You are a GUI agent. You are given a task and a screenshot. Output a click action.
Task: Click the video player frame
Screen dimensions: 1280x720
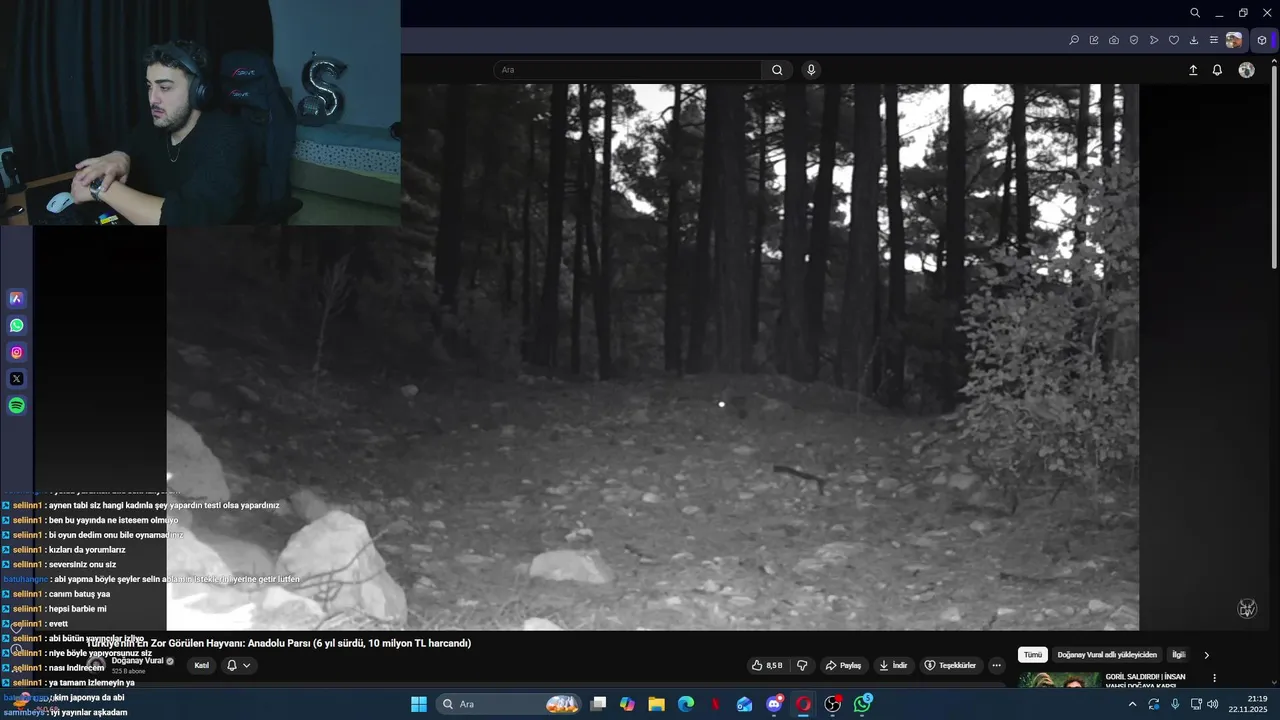click(x=652, y=357)
